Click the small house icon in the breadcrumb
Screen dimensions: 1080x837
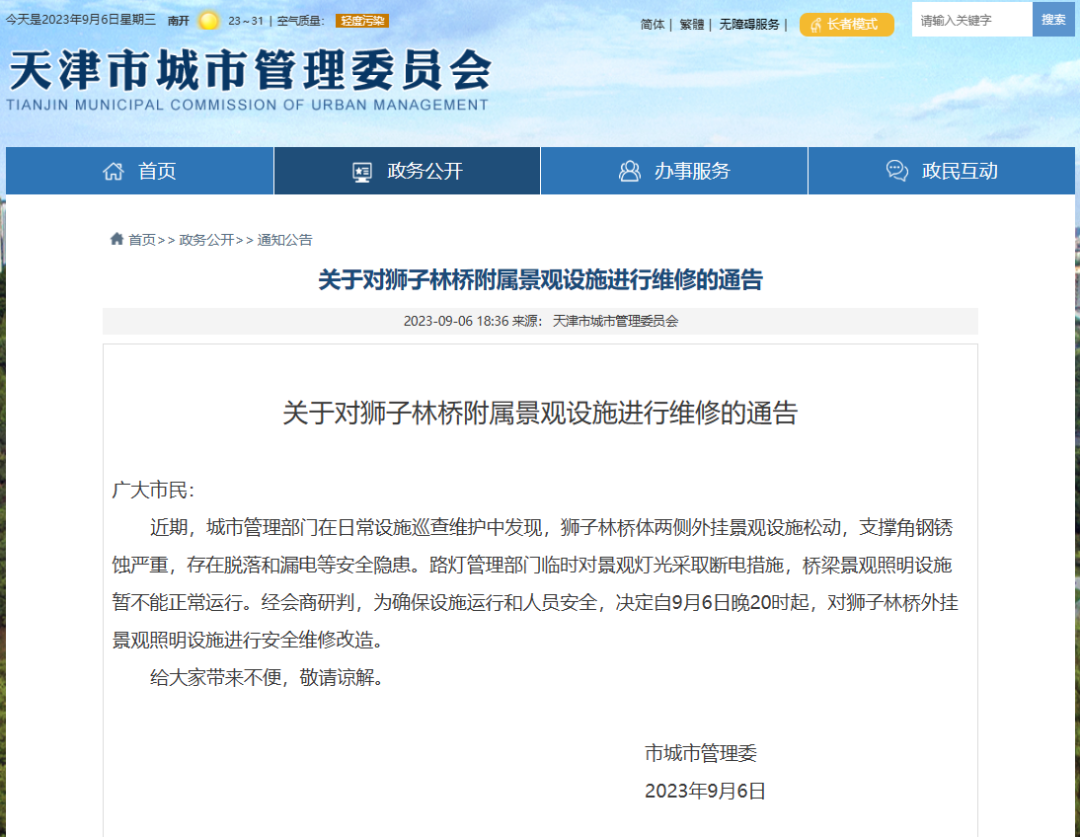[116, 239]
